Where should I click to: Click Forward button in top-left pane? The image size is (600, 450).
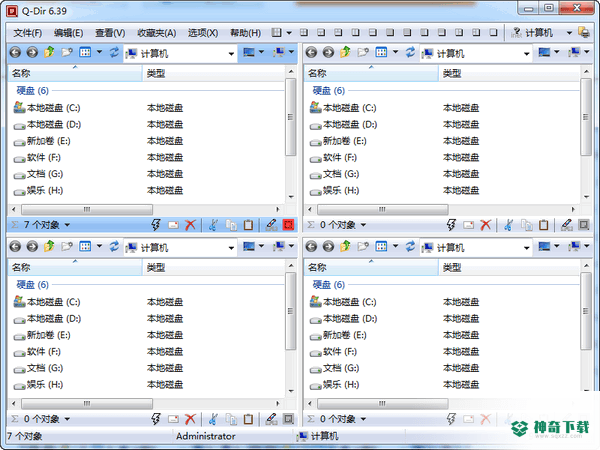(x=32, y=52)
